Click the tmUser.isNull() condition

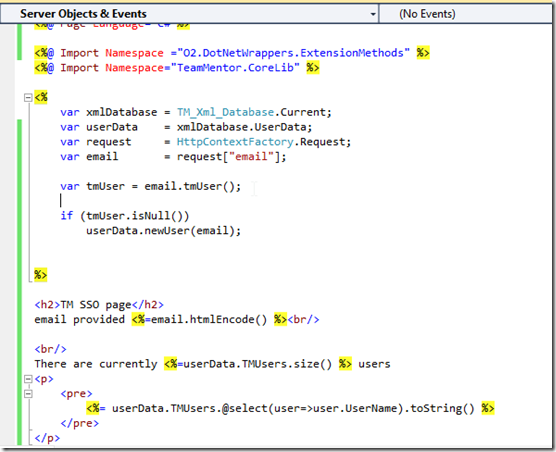[134, 216]
